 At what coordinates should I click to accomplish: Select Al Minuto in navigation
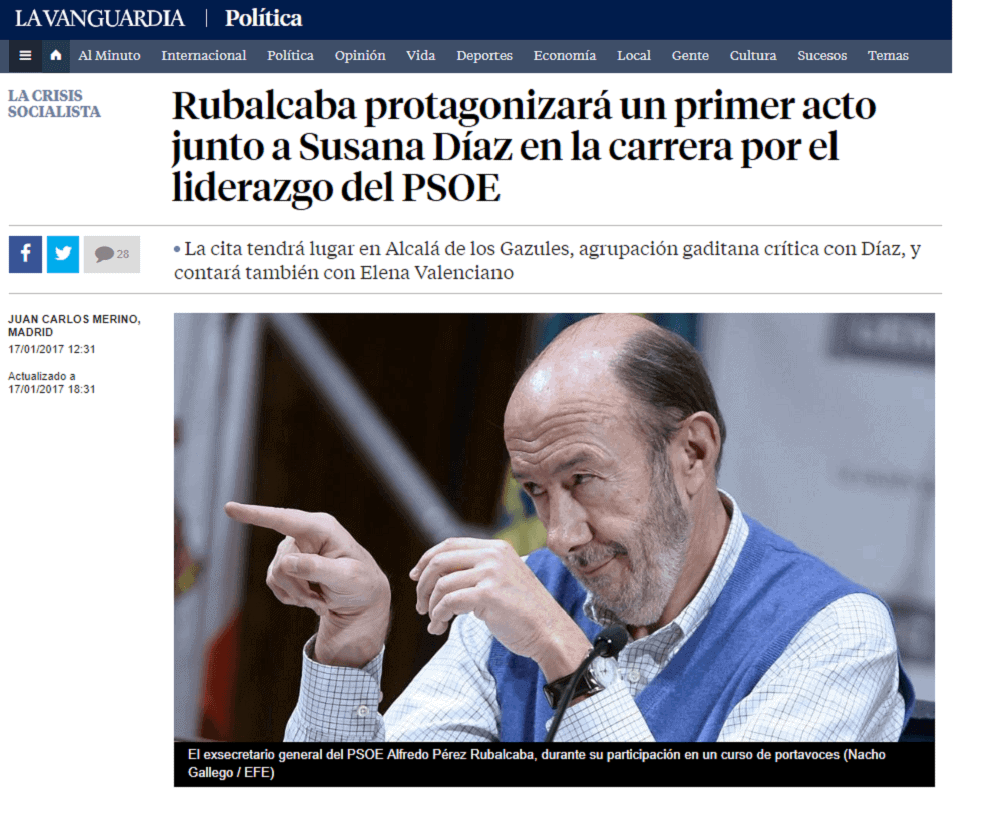(x=110, y=55)
